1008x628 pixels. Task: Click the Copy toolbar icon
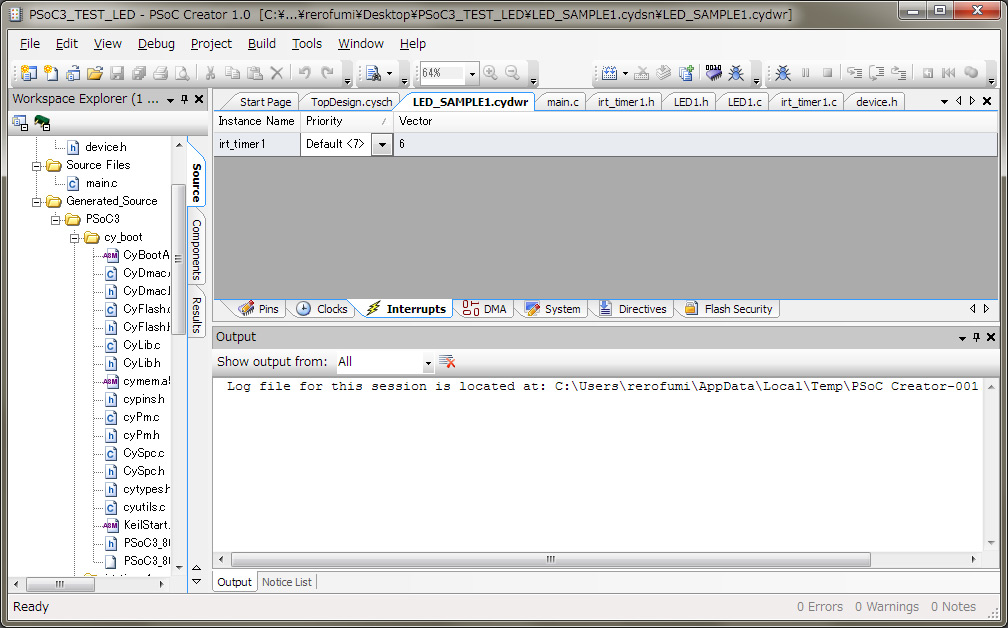pos(232,73)
